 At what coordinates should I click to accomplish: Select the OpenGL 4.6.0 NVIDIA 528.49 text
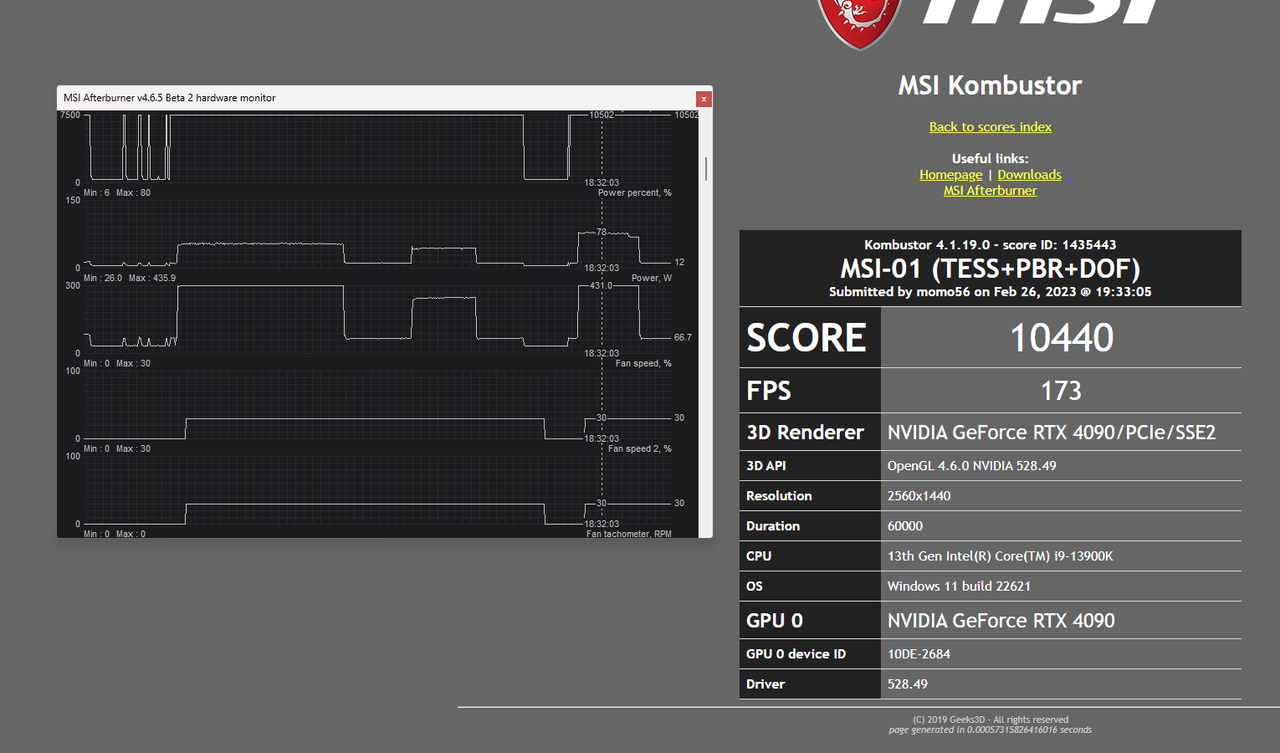pos(970,466)
